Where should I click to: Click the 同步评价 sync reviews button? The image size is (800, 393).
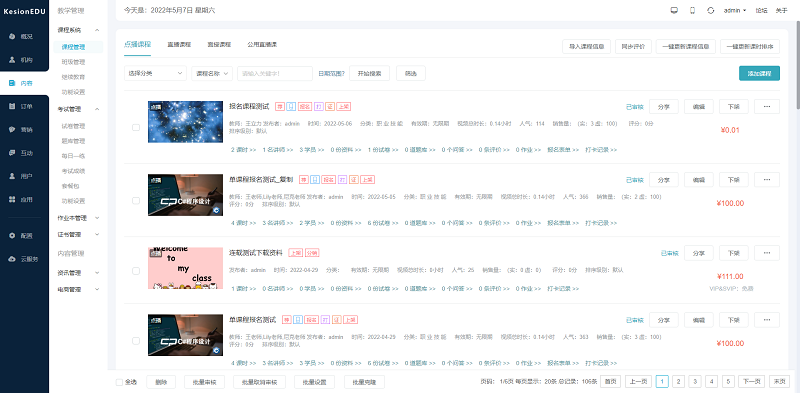(x=633, y=46)
